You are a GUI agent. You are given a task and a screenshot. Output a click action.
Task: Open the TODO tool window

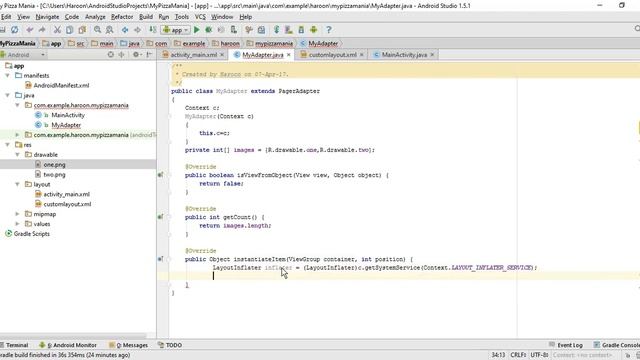coord(170,345)
